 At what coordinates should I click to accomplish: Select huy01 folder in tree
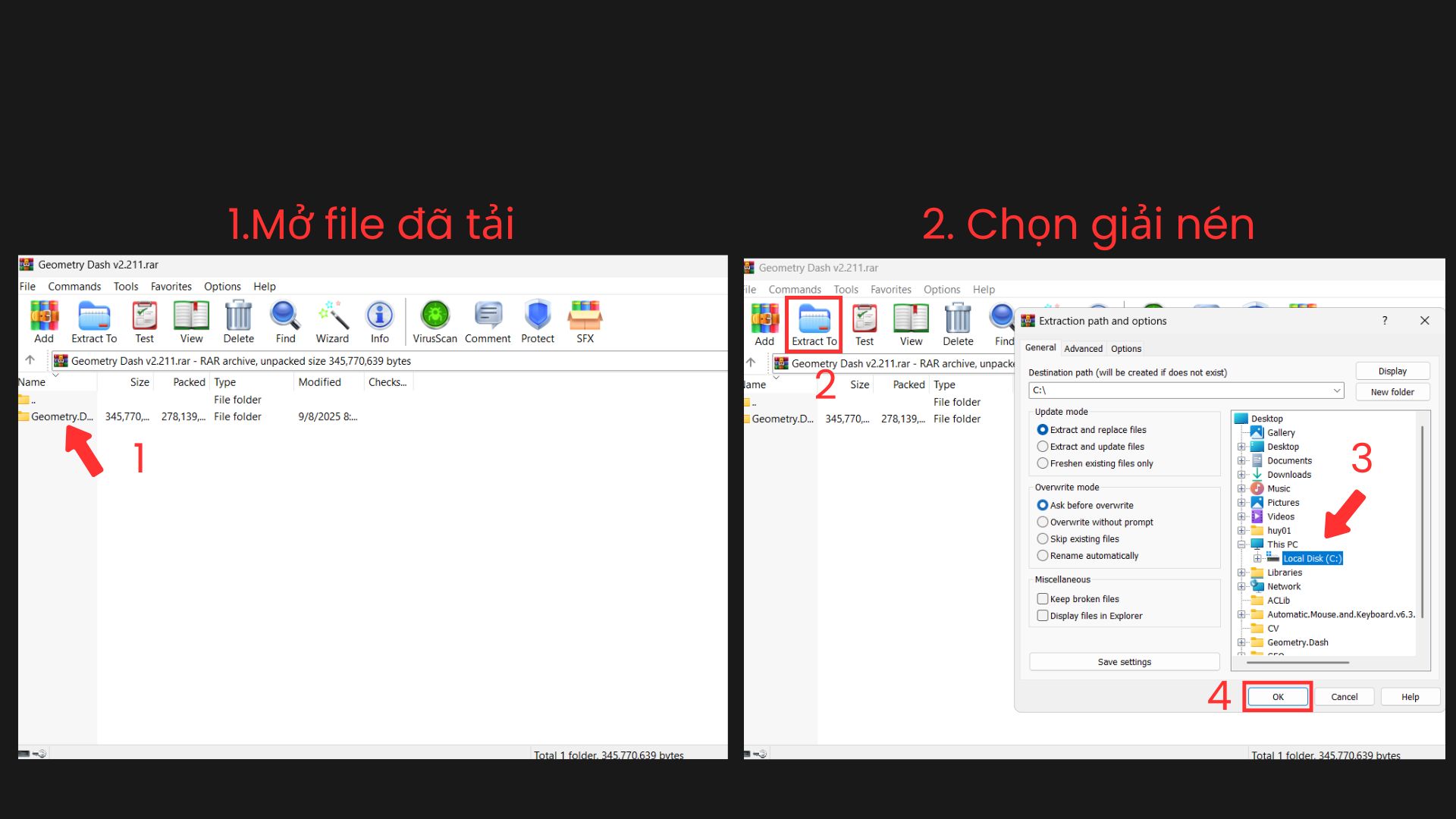[1279, 531]
